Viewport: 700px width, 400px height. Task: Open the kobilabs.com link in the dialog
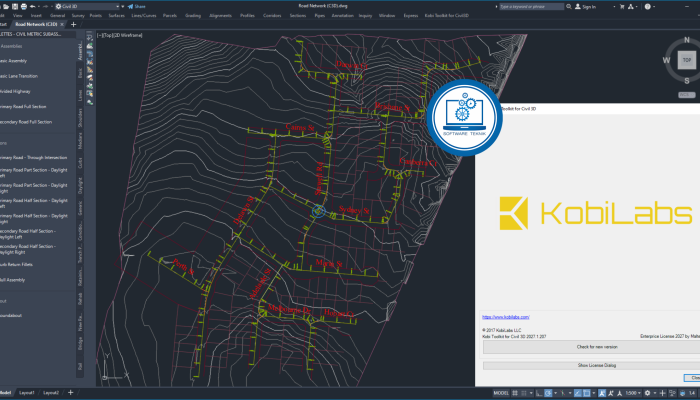[x=505, y=317]
